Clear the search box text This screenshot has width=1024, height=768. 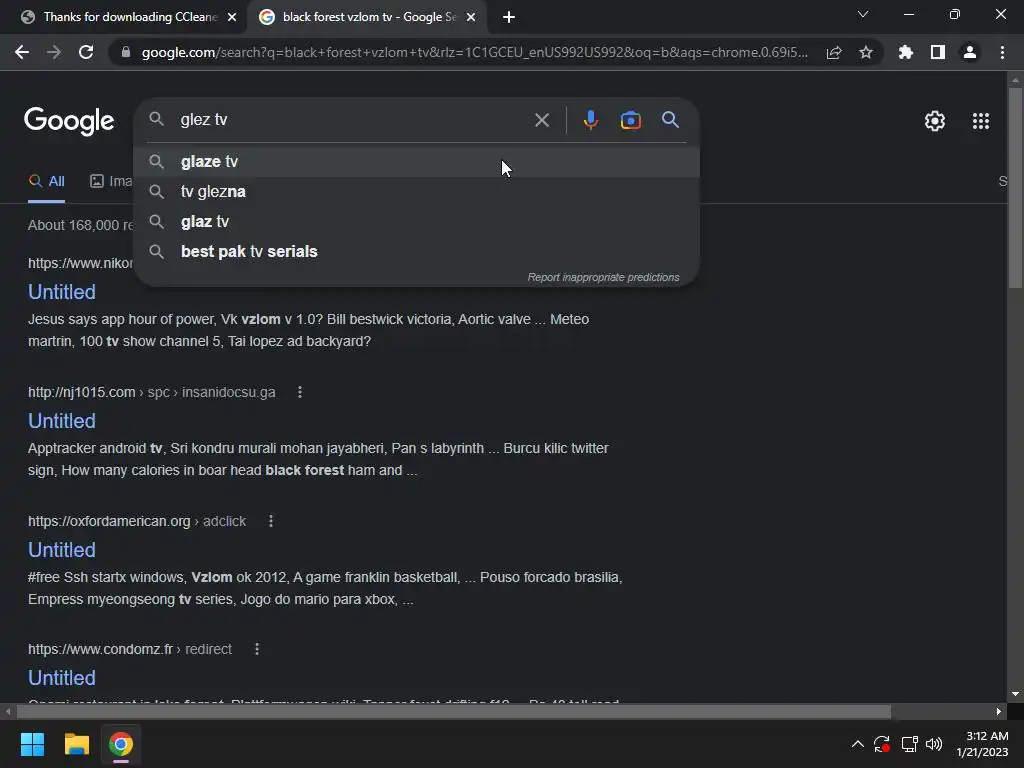541,120
